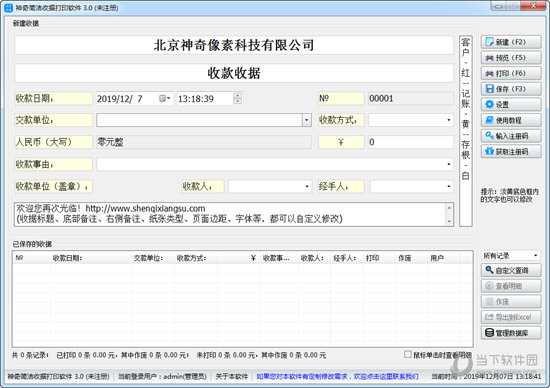This screenshot has width=550, height=388.
Task: Open 自定义查询 custom search button
Action: pyautogui.click(x=511, y=270)
